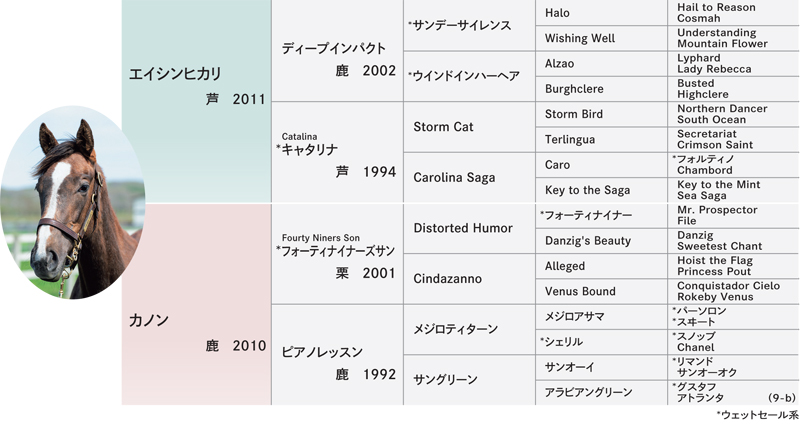Select the フォーティナイナーズサン entry
The image size is (800, 425).
click(337, 254)
